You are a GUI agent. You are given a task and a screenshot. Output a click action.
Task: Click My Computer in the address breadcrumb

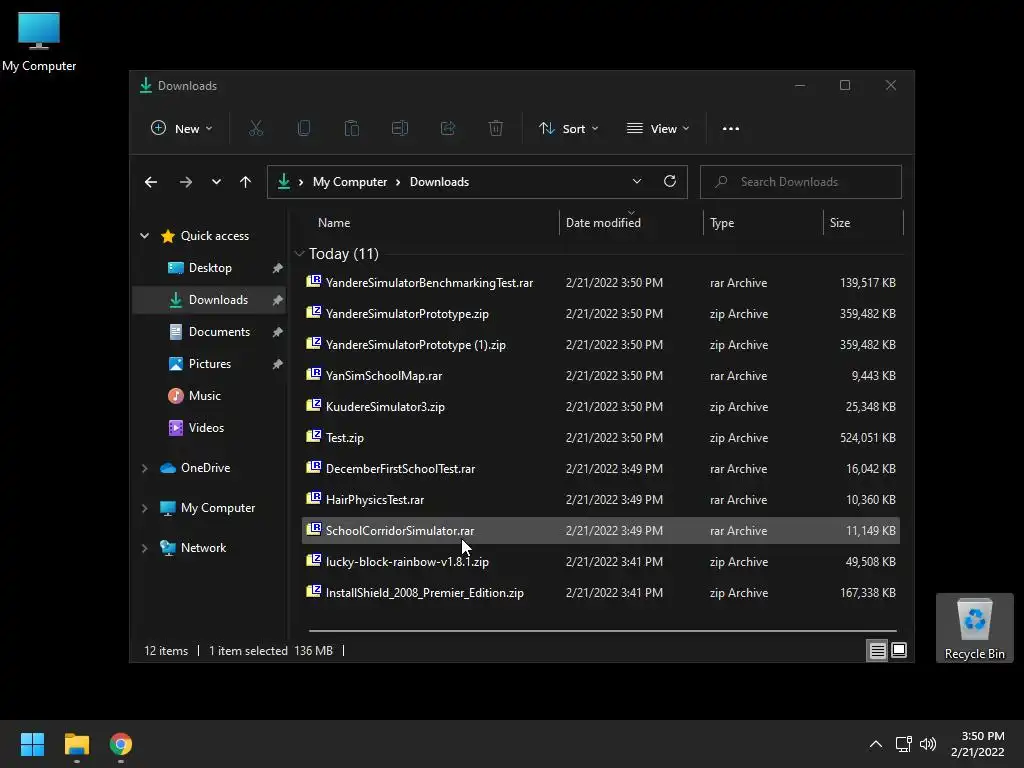[349, 182]
